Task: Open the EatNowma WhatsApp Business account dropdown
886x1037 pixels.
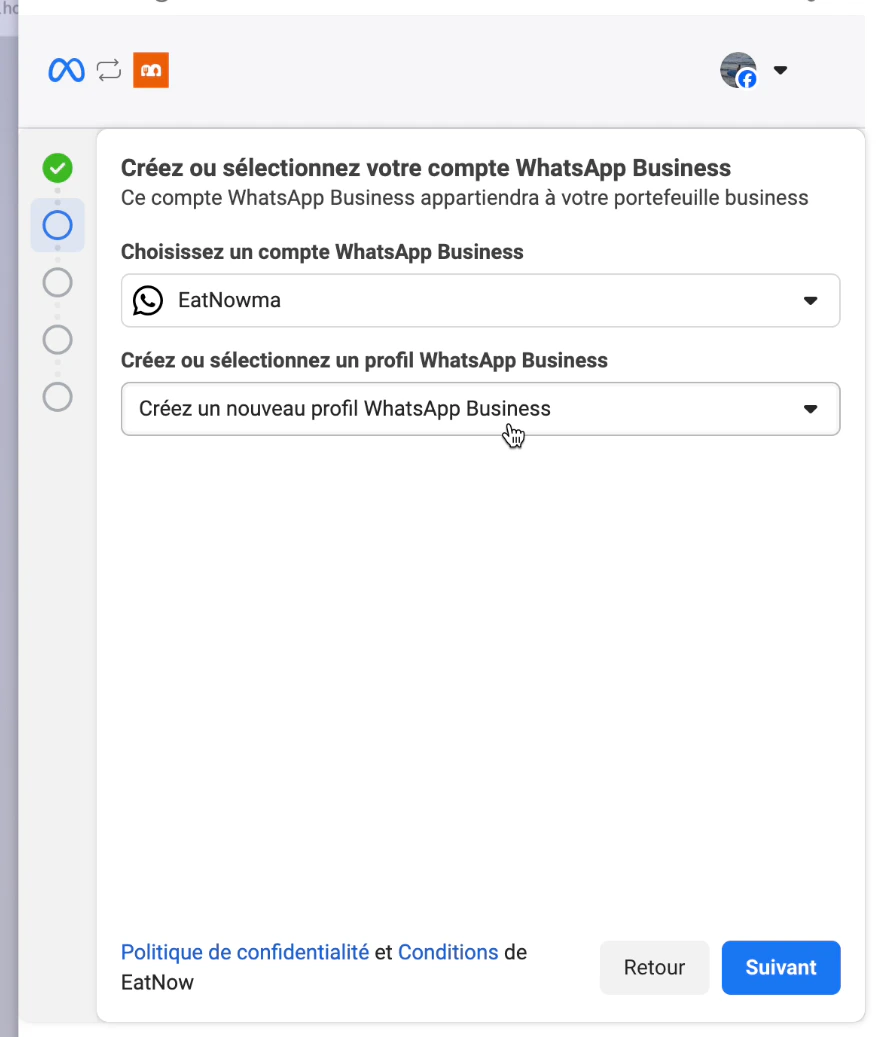Action: pos(481,300)
